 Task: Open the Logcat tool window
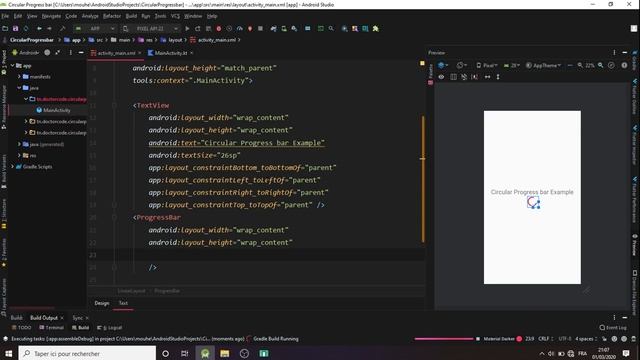click(x=109, y=328)
